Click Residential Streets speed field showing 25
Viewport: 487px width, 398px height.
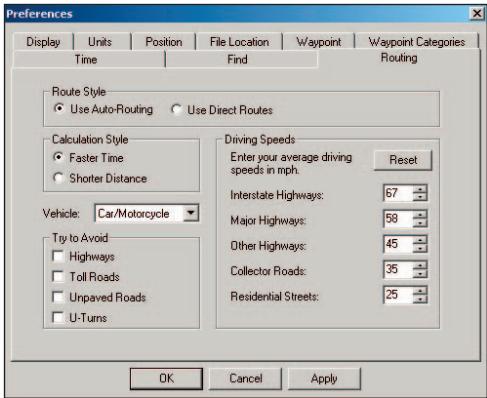coord(398,295)
